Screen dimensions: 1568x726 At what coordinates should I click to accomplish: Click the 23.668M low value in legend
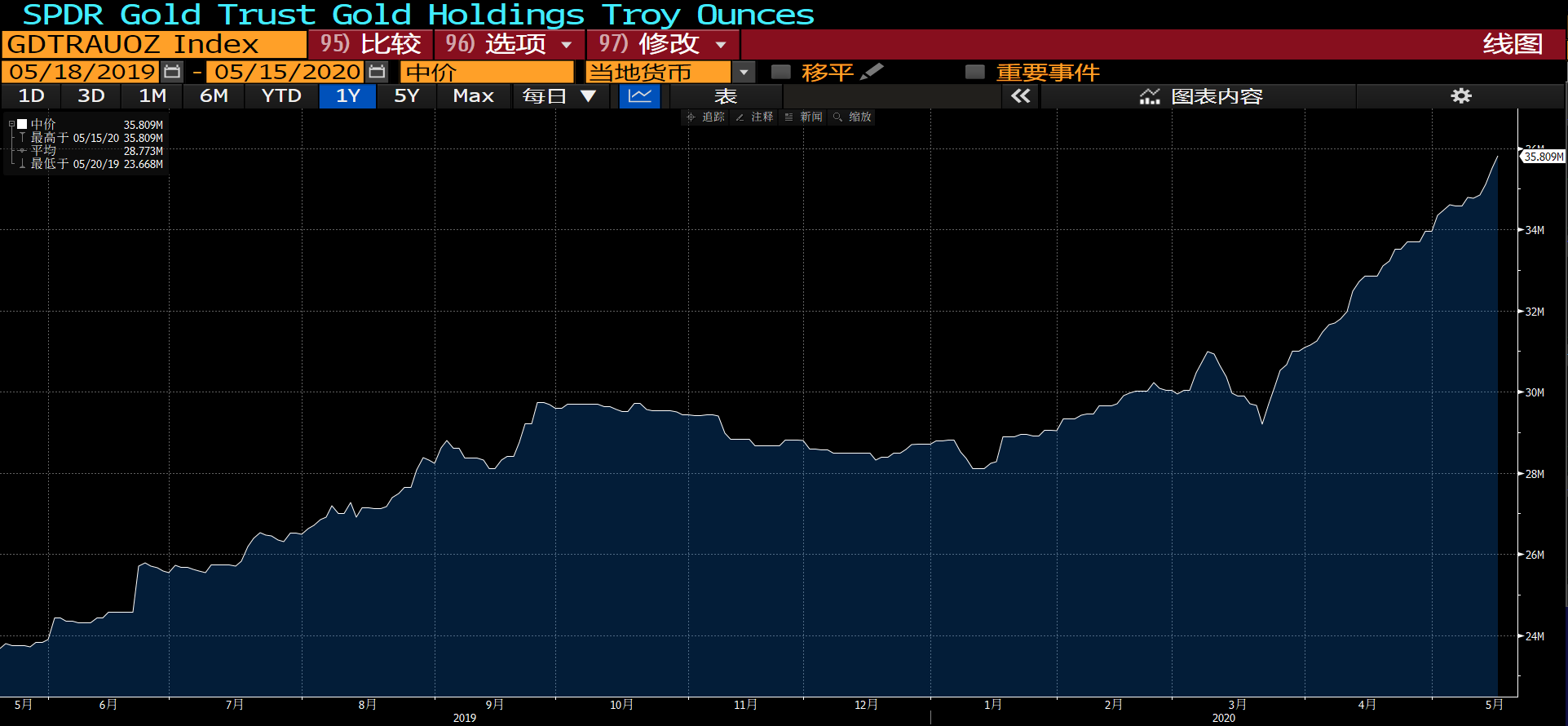pyautogui.click(x=144, y=164)
